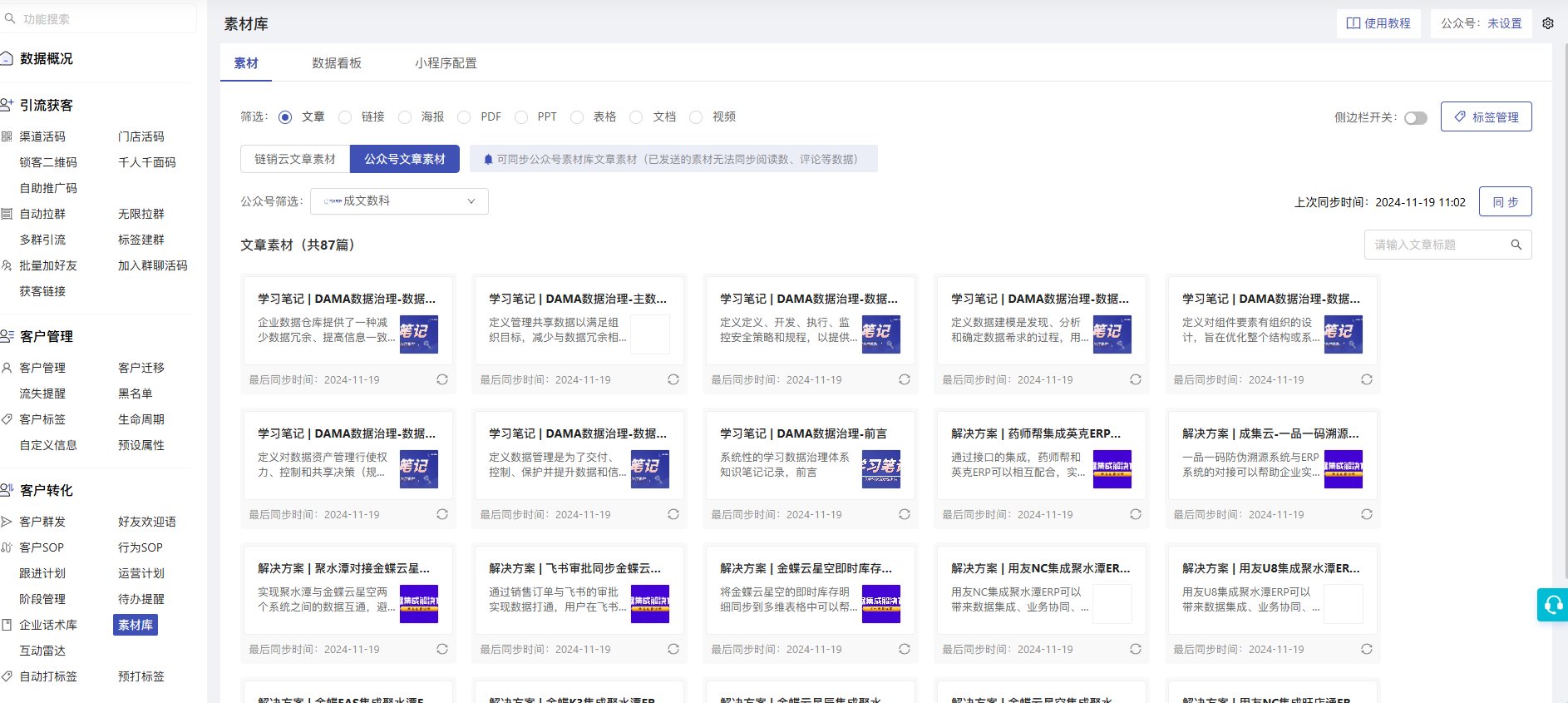The image size is (1568, 703).
Task: Refresh the card about 企业数据仓库
Action: pyautogui.click(x=442, y=379)
